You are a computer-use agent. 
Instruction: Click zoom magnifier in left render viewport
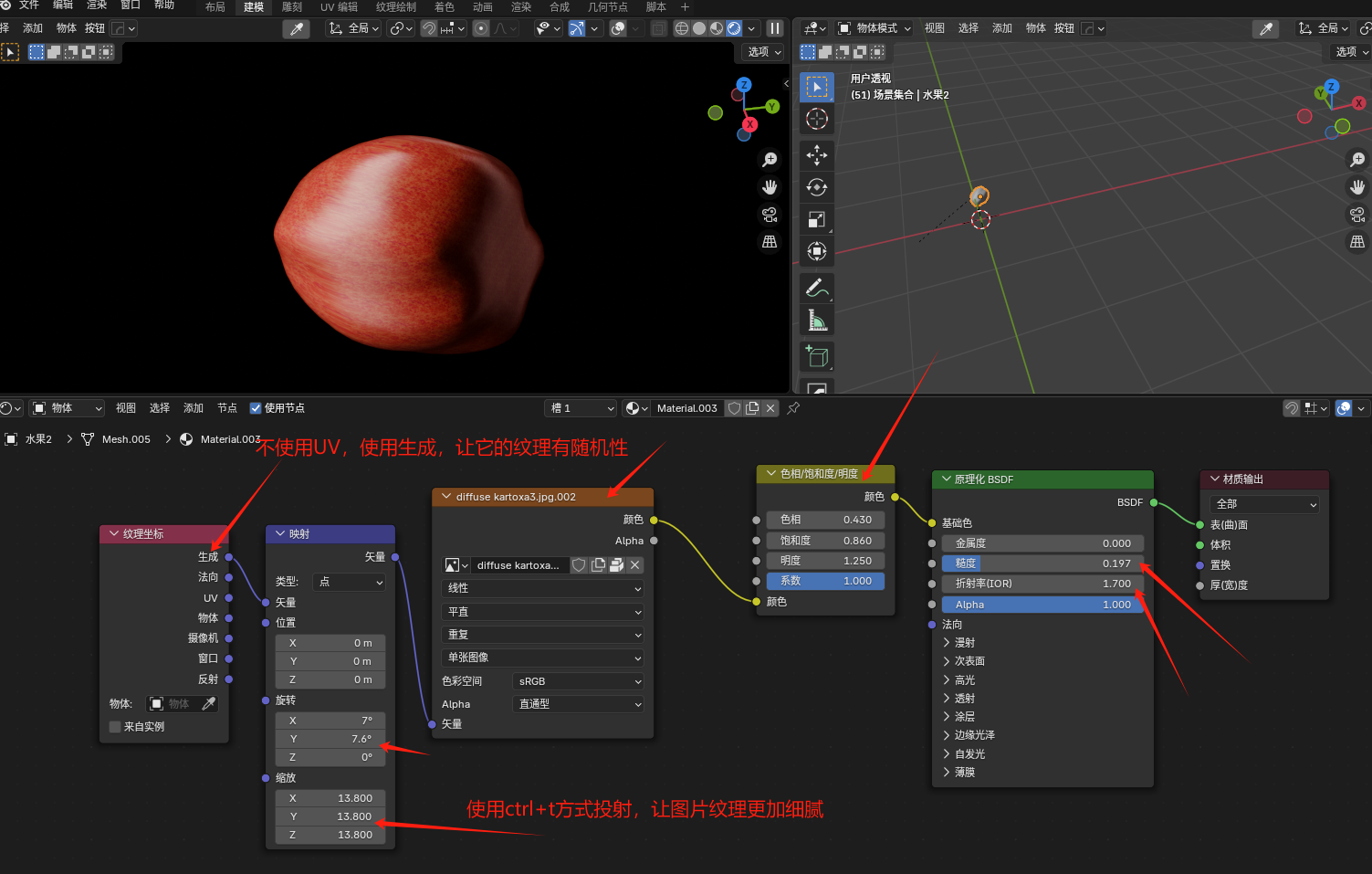770,160
